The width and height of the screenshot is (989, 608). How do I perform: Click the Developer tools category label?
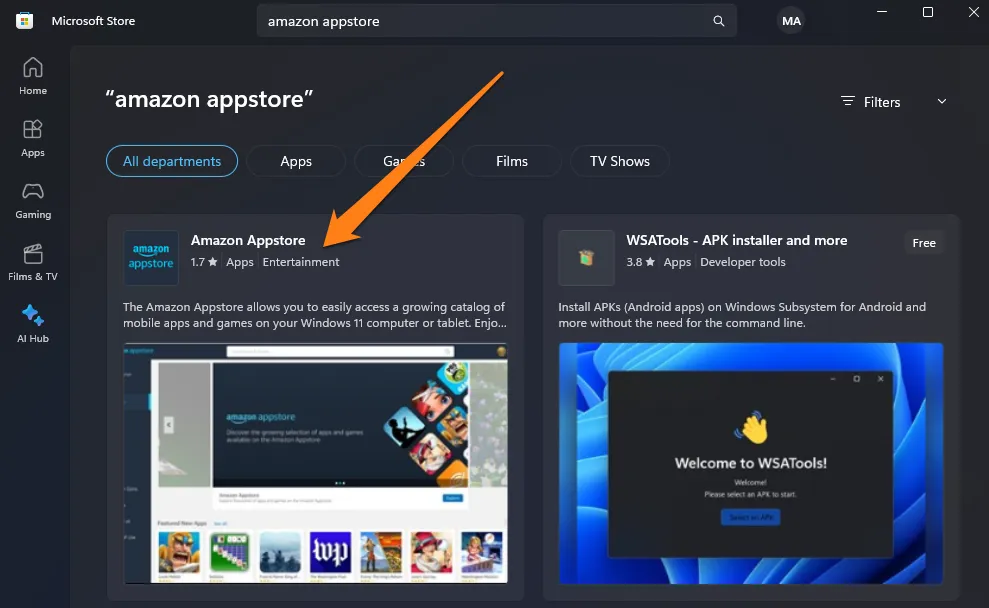coord(742,262)
